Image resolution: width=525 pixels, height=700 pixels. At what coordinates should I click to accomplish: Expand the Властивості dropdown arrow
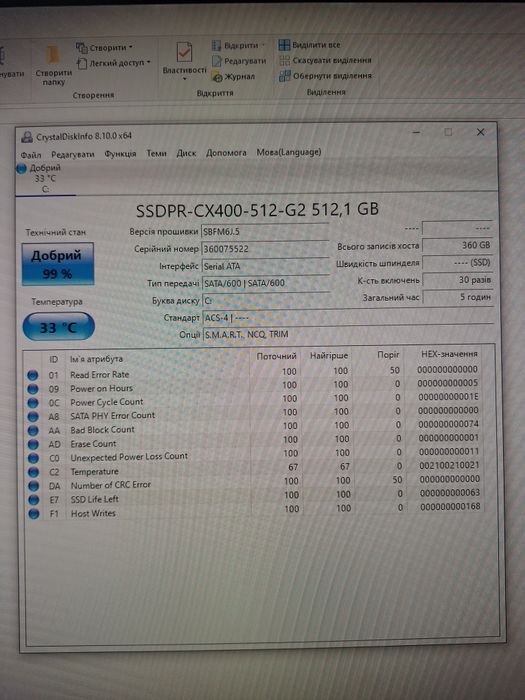coord(184,79)
